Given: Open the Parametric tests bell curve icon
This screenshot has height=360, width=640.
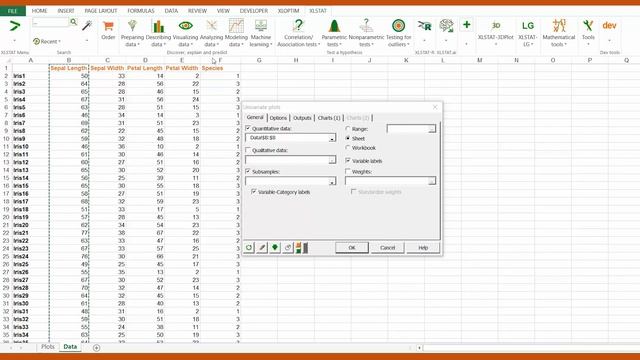Looking at the screenshot, I should click(x=334, y=26).
